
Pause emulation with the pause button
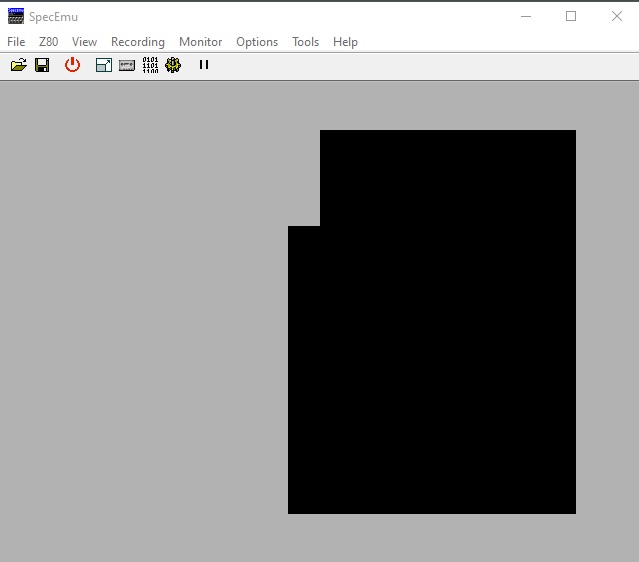coord(204,65)
